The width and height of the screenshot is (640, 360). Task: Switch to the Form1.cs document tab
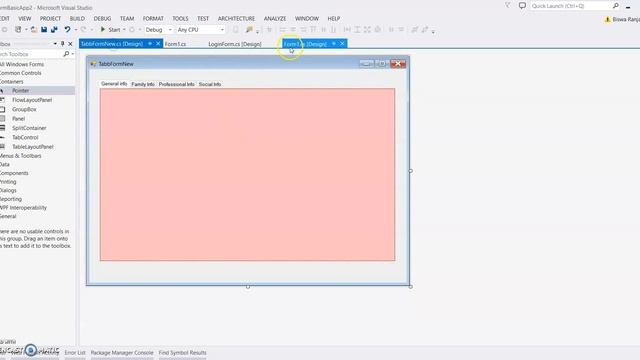click(x=176, y=44)
